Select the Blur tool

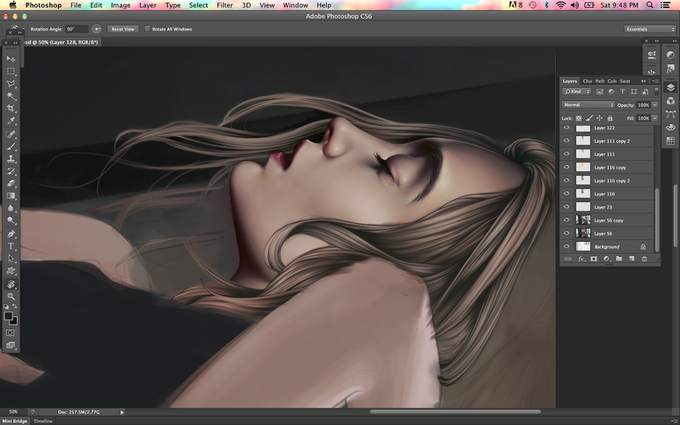coord(11,208)
